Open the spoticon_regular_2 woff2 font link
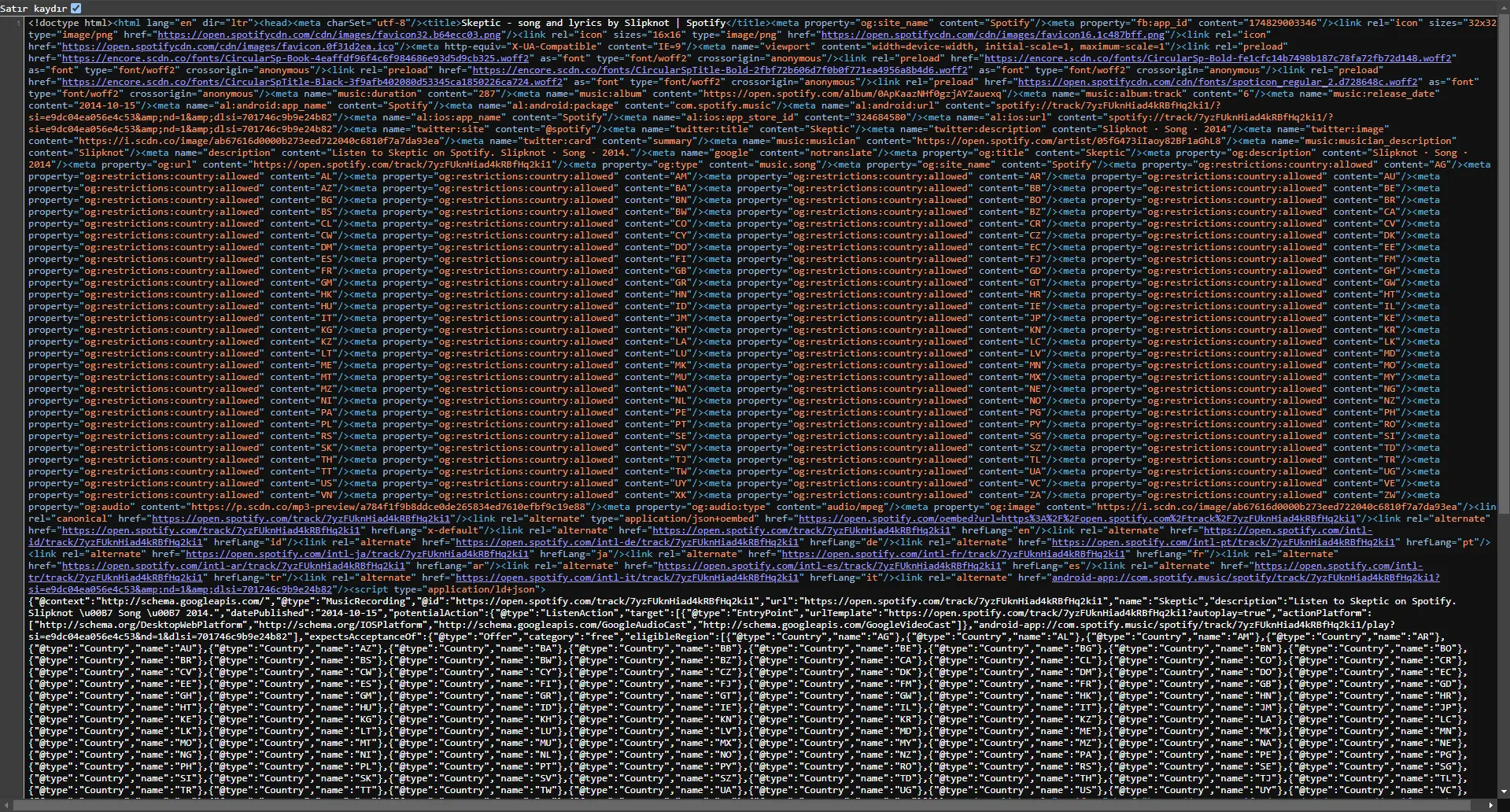Image resolution: width=1510 pixels, height=812 pixels. click(1217, 82)
